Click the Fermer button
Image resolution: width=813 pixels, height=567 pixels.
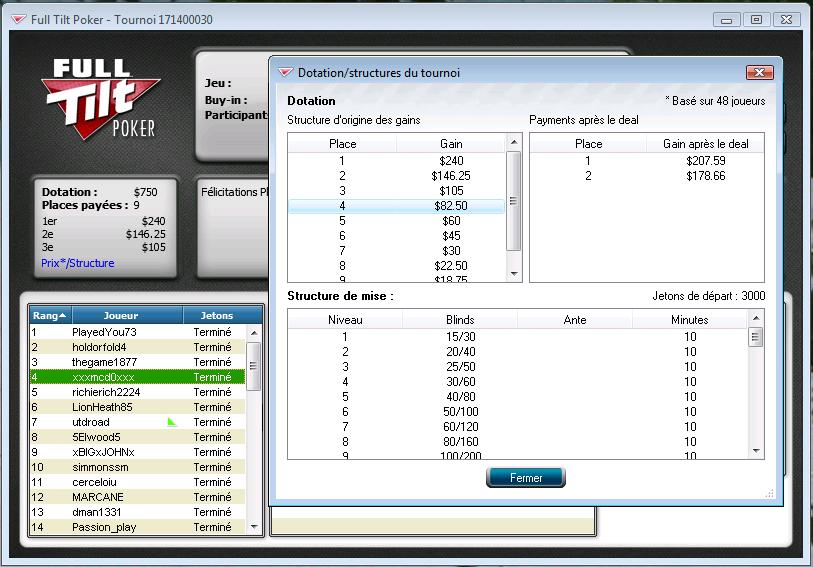[526, 478]
